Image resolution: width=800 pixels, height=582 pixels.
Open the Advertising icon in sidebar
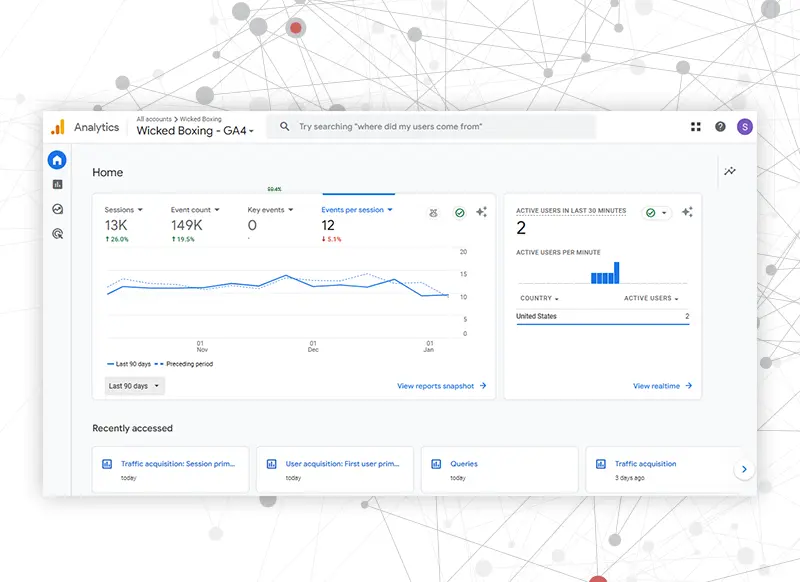[x=57, y=234]
